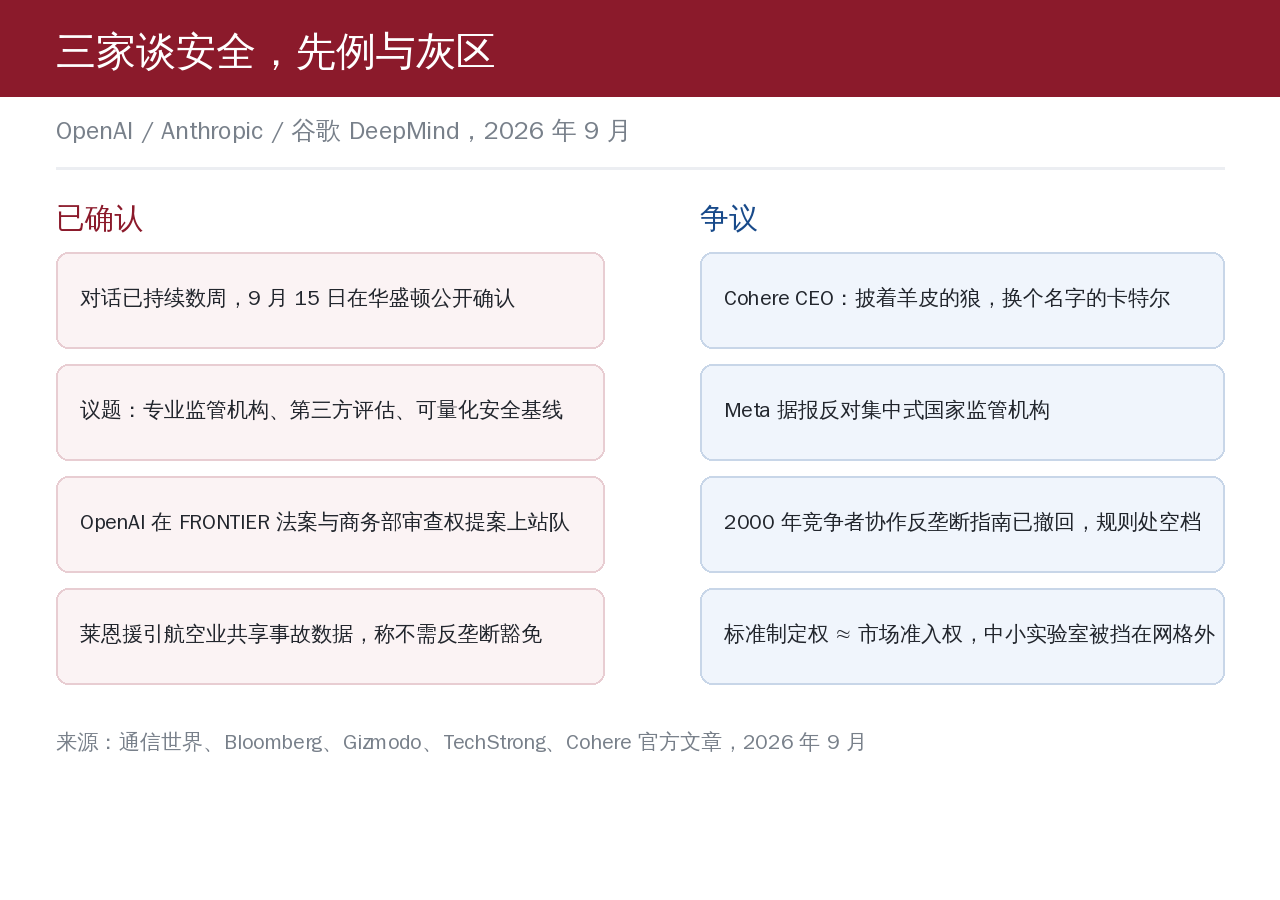
Task: Select the subtitle line mentioning OpenAI / Anthropic
Action: (343, 131)
